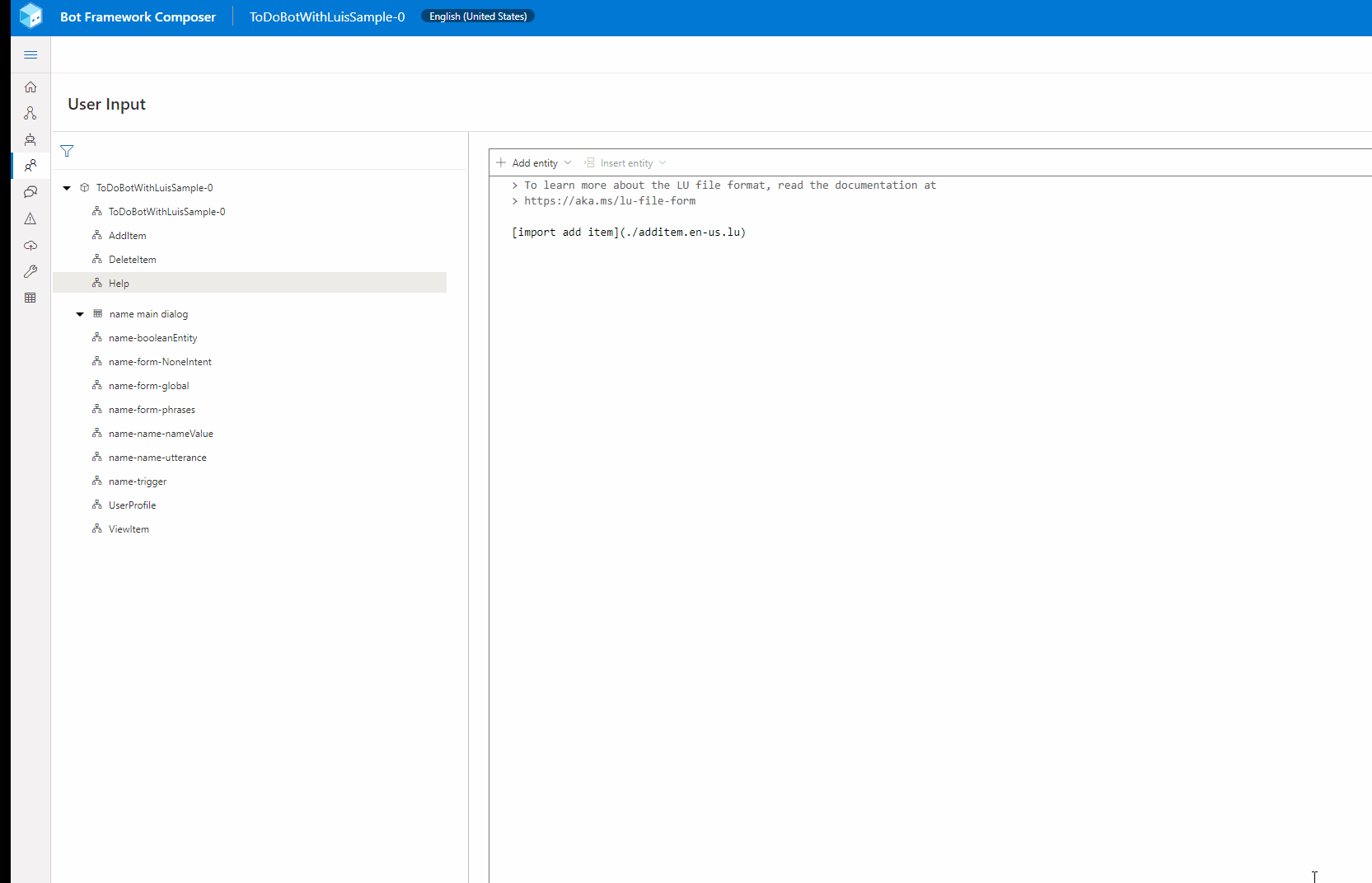1372x883 pixels.
Task: Click the Insert entity icon
Action: pyautogui.click(x=589, y=162)
